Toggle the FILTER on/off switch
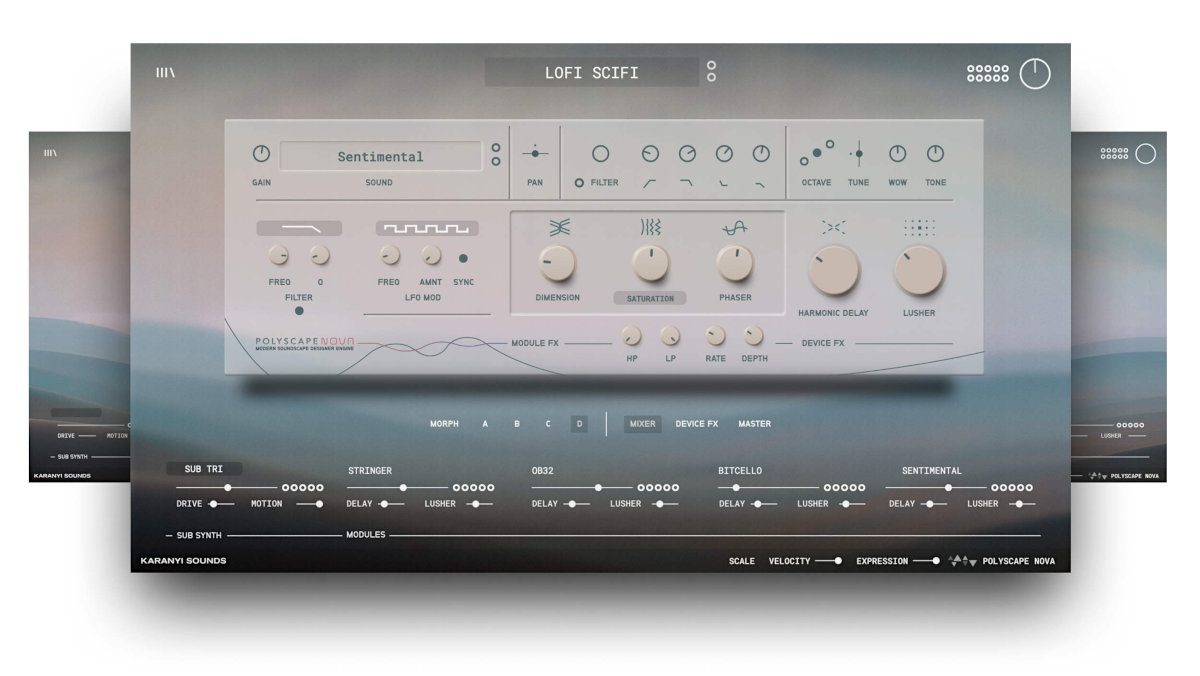This screenshot has height=676, width=1200. tap(579, 182)
